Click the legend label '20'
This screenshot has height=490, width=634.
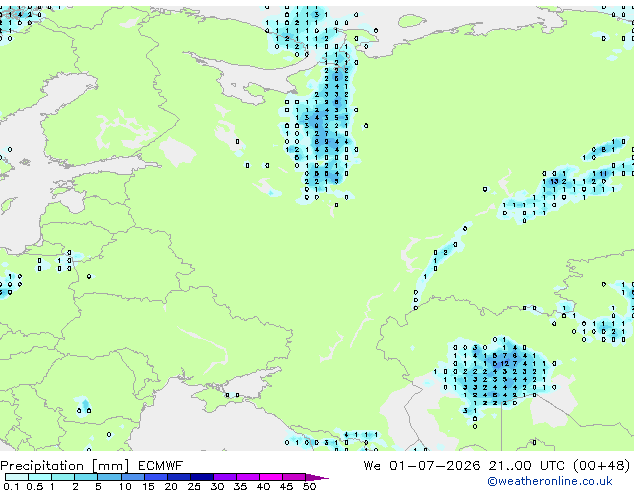[x=171, y=486]
